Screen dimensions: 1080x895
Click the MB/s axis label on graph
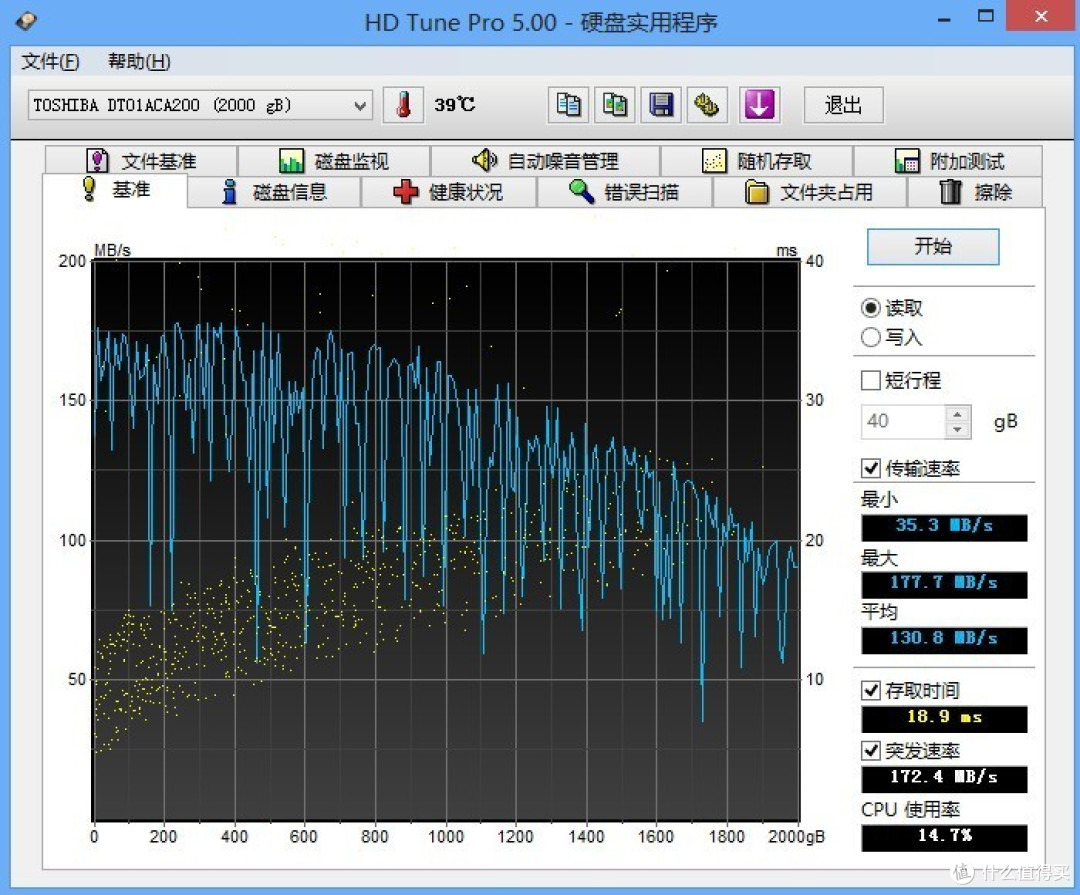point(112,250)
